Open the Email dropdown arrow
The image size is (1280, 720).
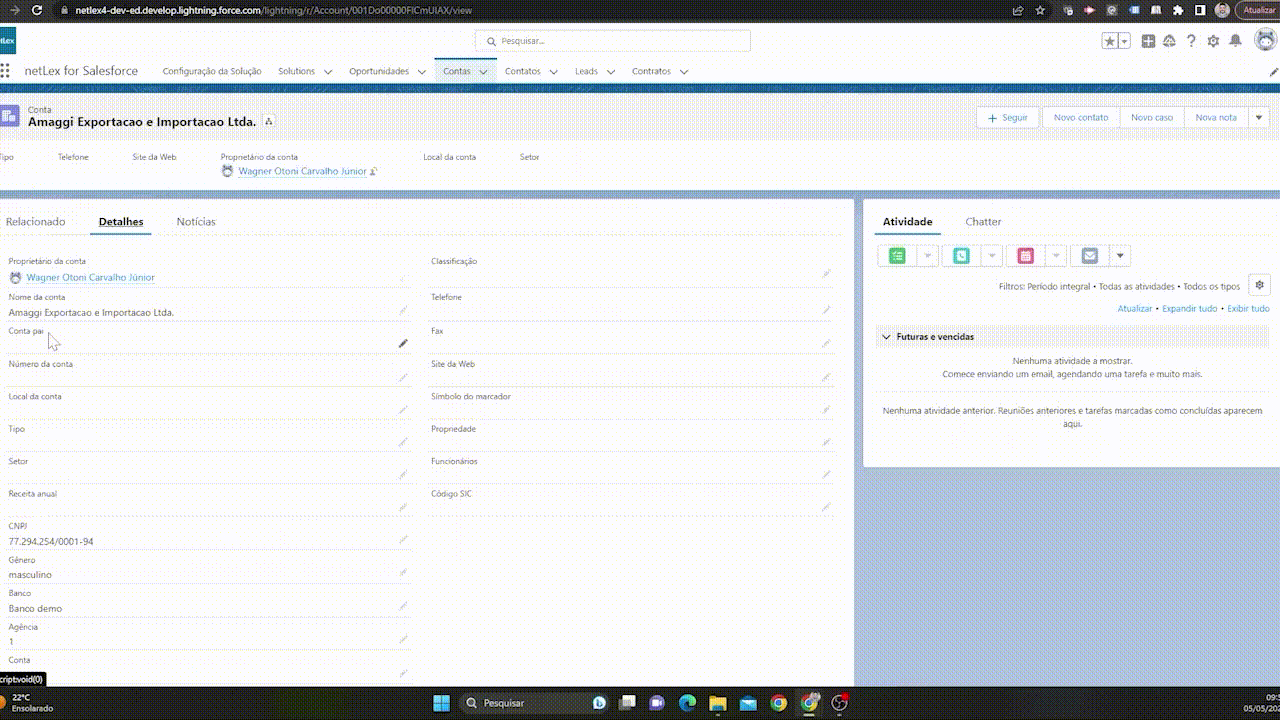coord(1120,256)
